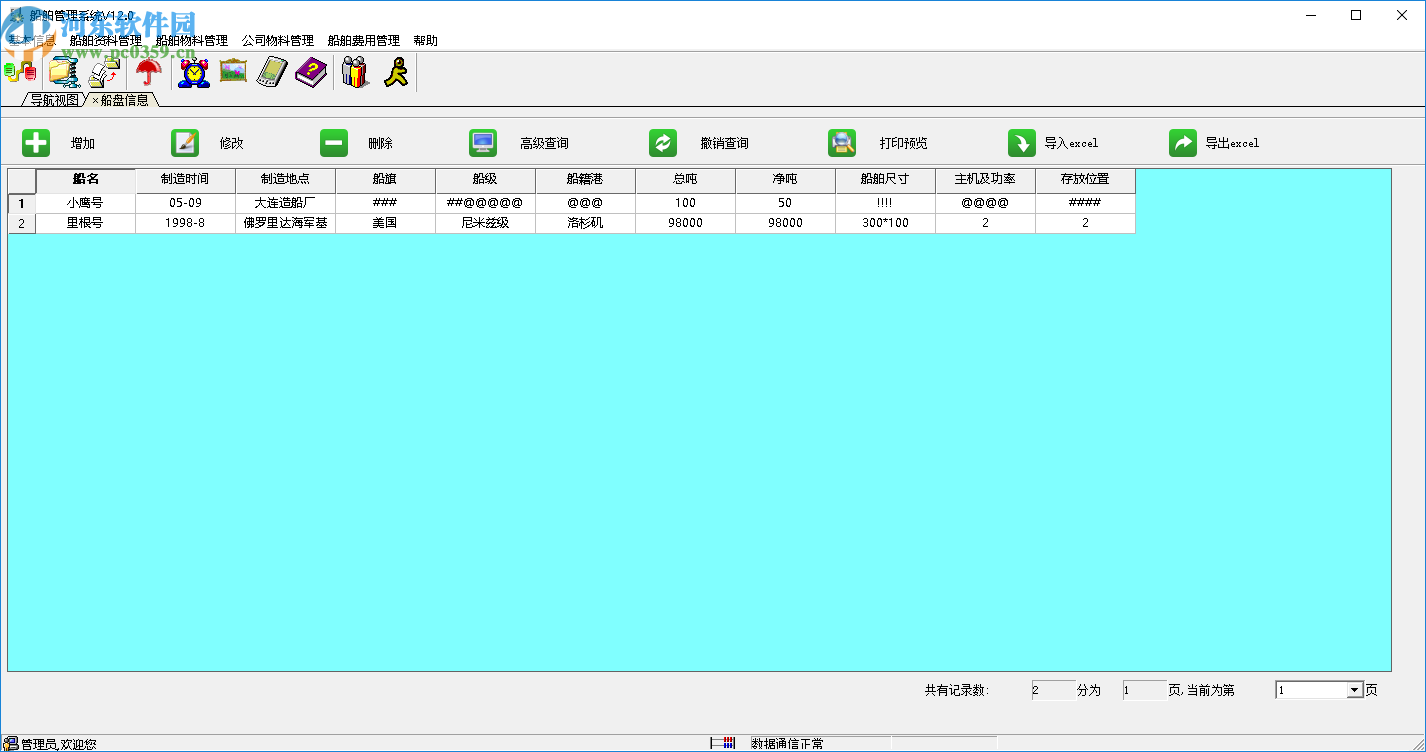Click the 船级 column header
The image size is (1426, 752).
486,181
